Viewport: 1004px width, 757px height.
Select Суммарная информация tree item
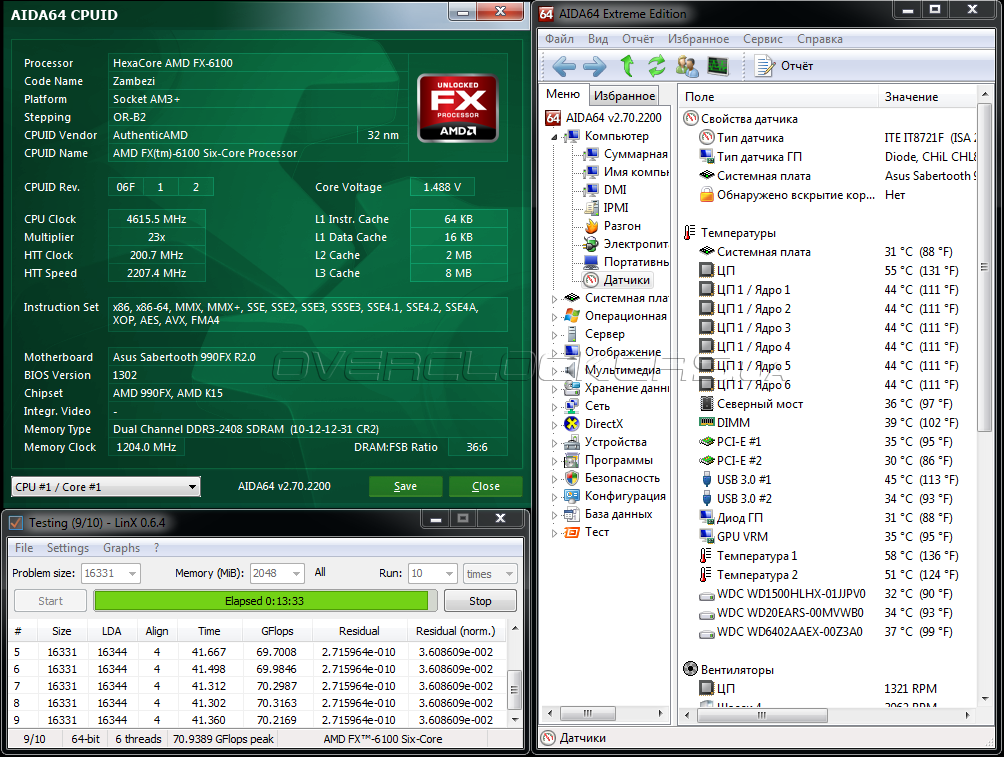[x=635, y=154]
